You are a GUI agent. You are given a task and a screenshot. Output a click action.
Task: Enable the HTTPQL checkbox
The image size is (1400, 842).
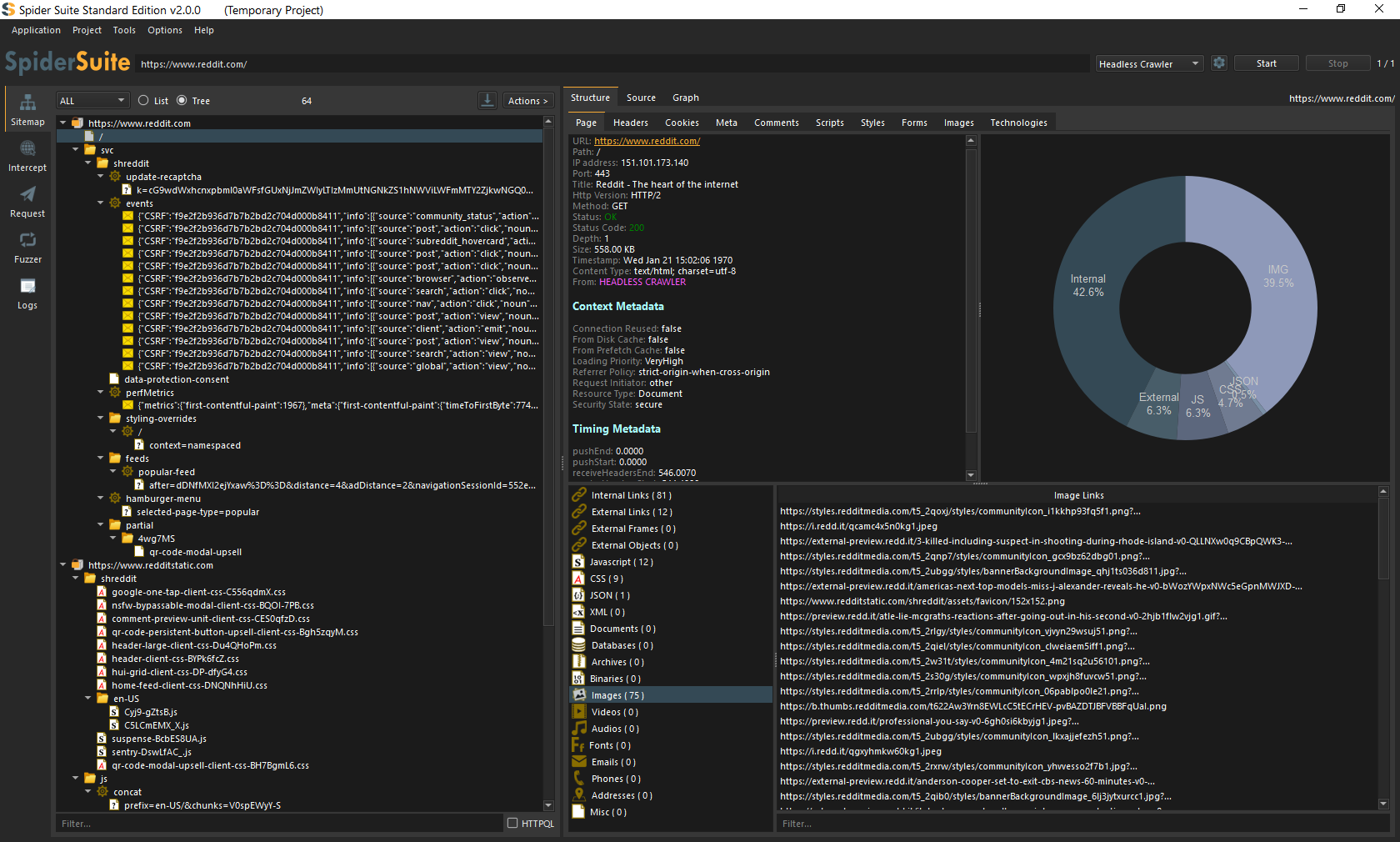pos(512,823)
